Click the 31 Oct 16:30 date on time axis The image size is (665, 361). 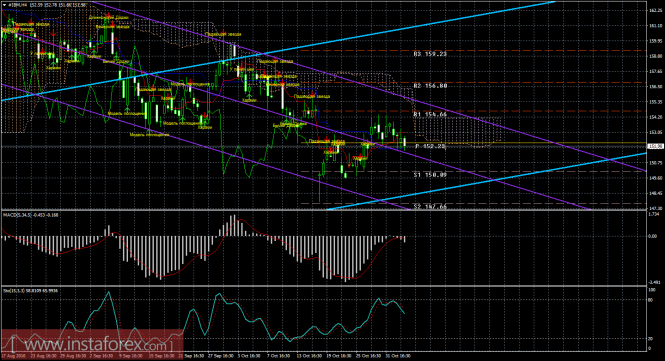[398, 356]
